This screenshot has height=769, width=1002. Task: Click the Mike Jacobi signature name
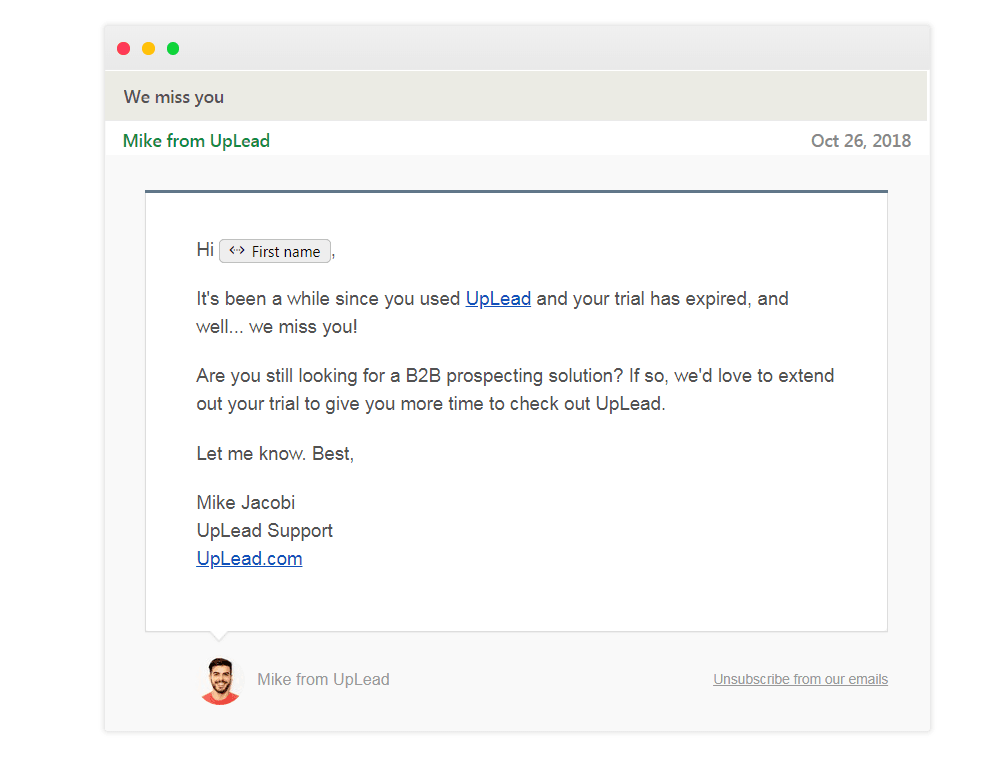(x=246, y=502)
